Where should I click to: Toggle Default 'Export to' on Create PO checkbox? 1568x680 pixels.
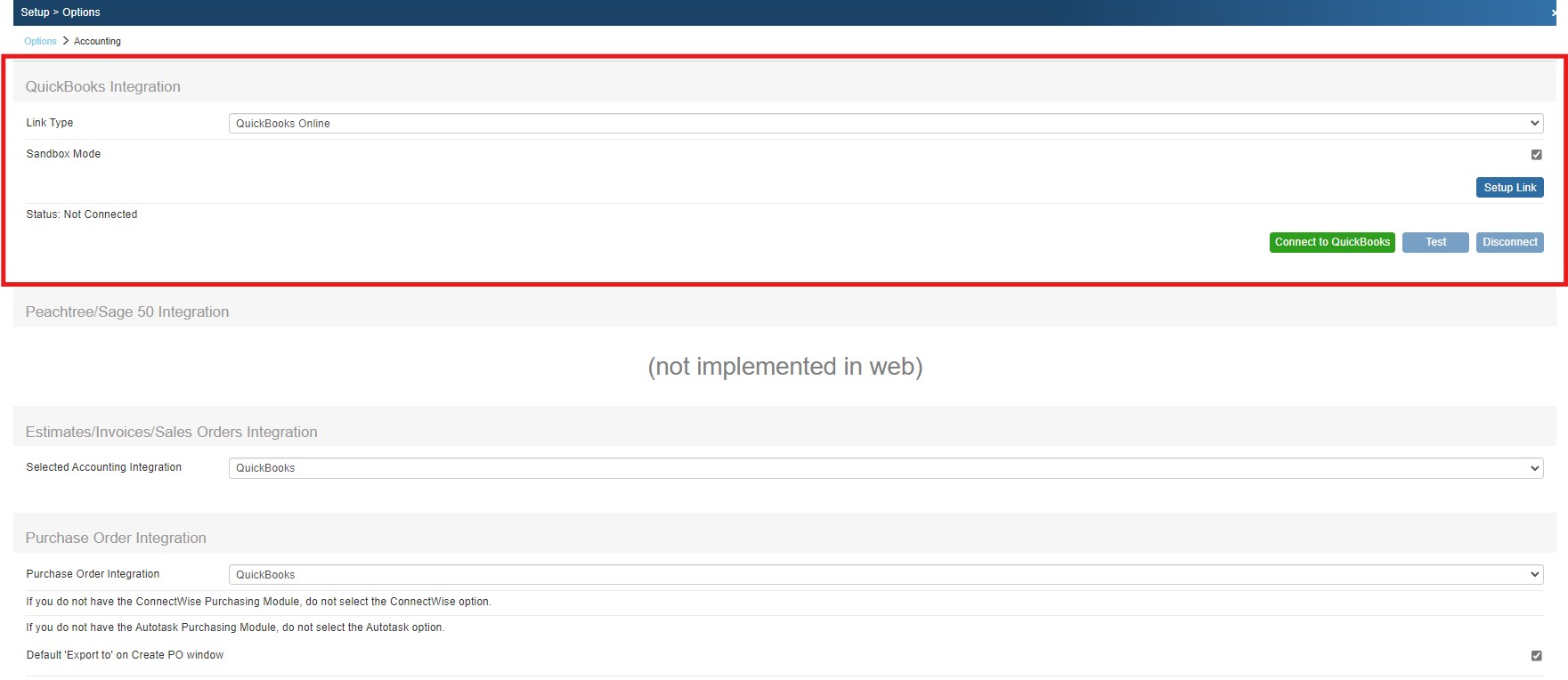click(1536, 656)
